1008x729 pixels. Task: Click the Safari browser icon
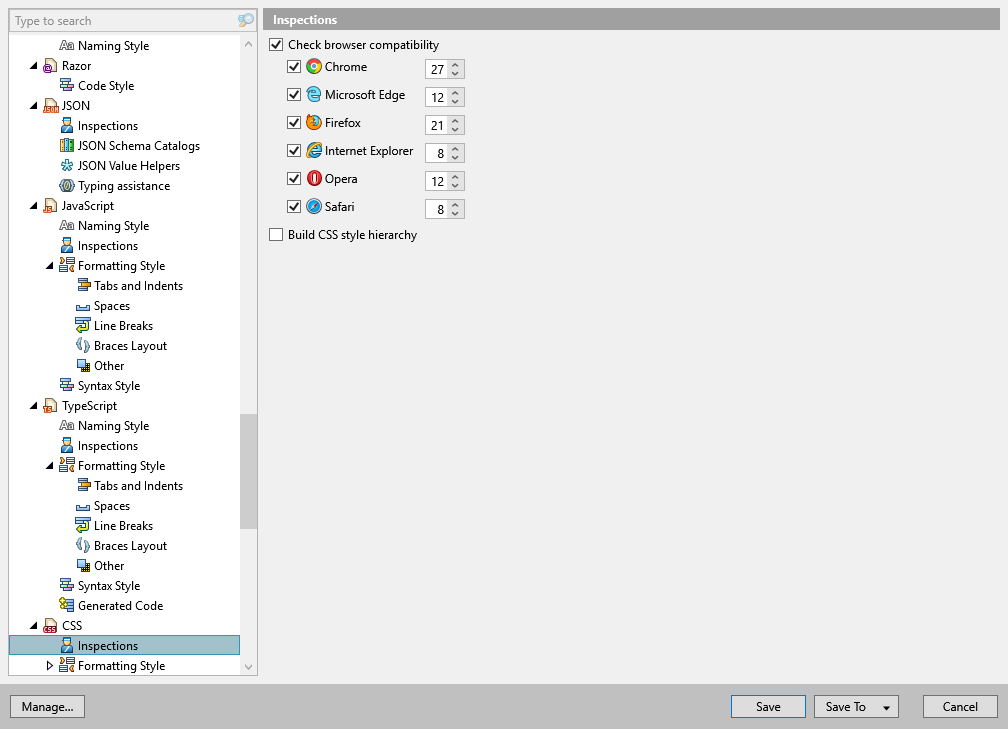pyautogui.click(x=314, y=206)
